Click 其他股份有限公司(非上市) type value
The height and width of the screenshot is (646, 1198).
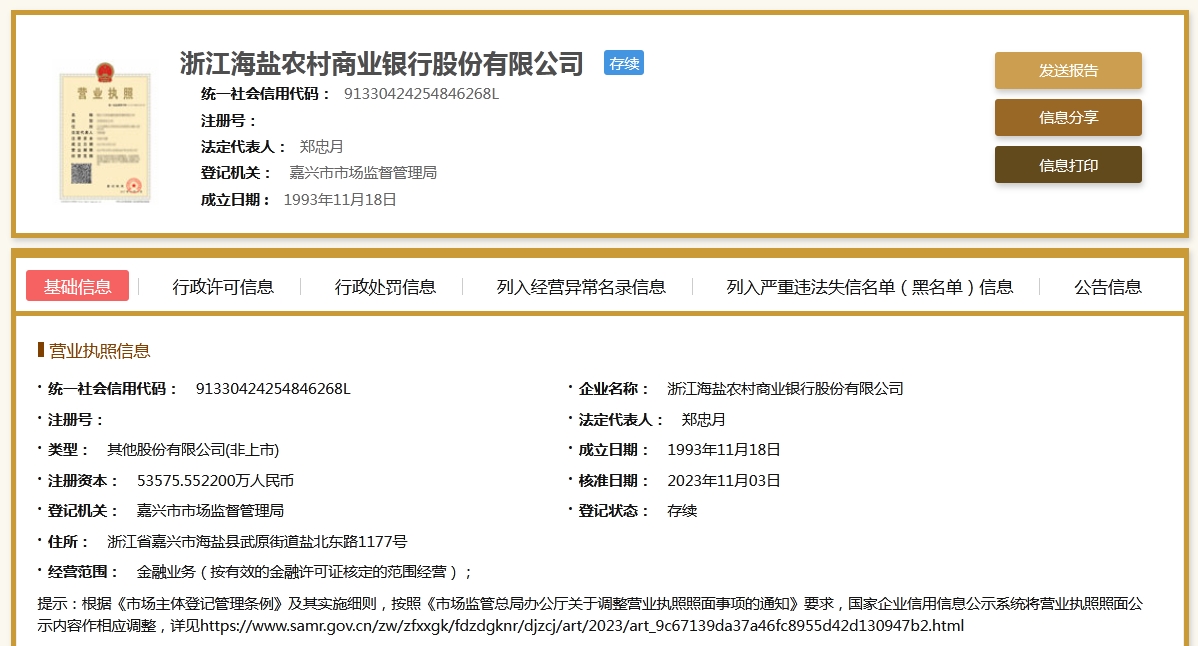193,450
